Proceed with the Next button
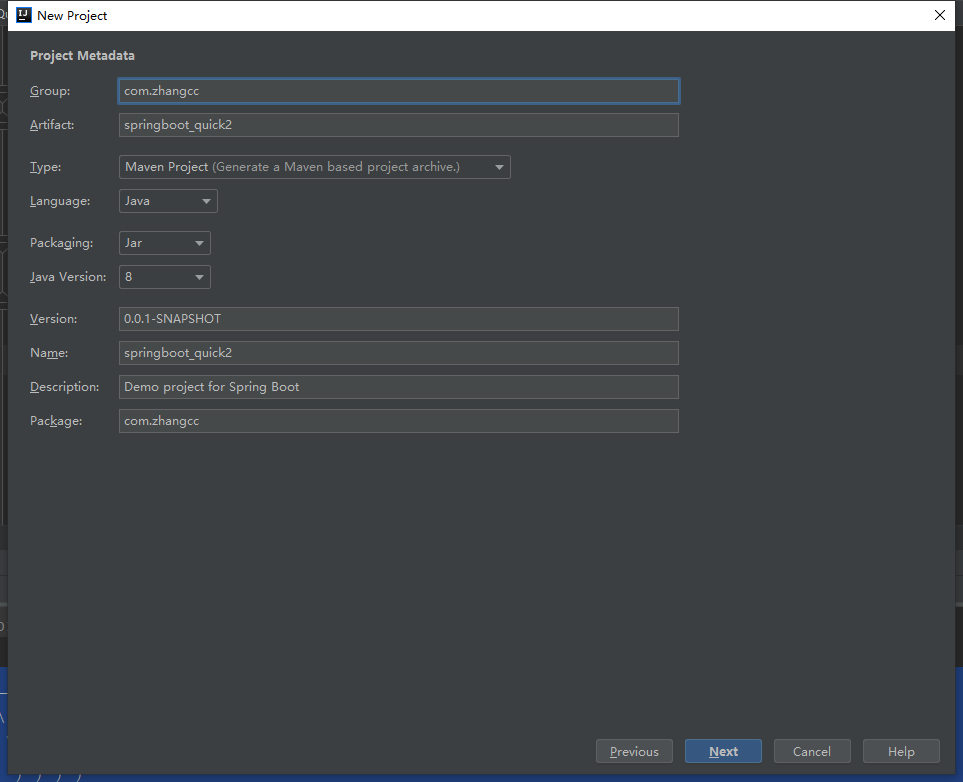Image resolution: width=963 pixels, height=782 pixels. click(723, 751)
